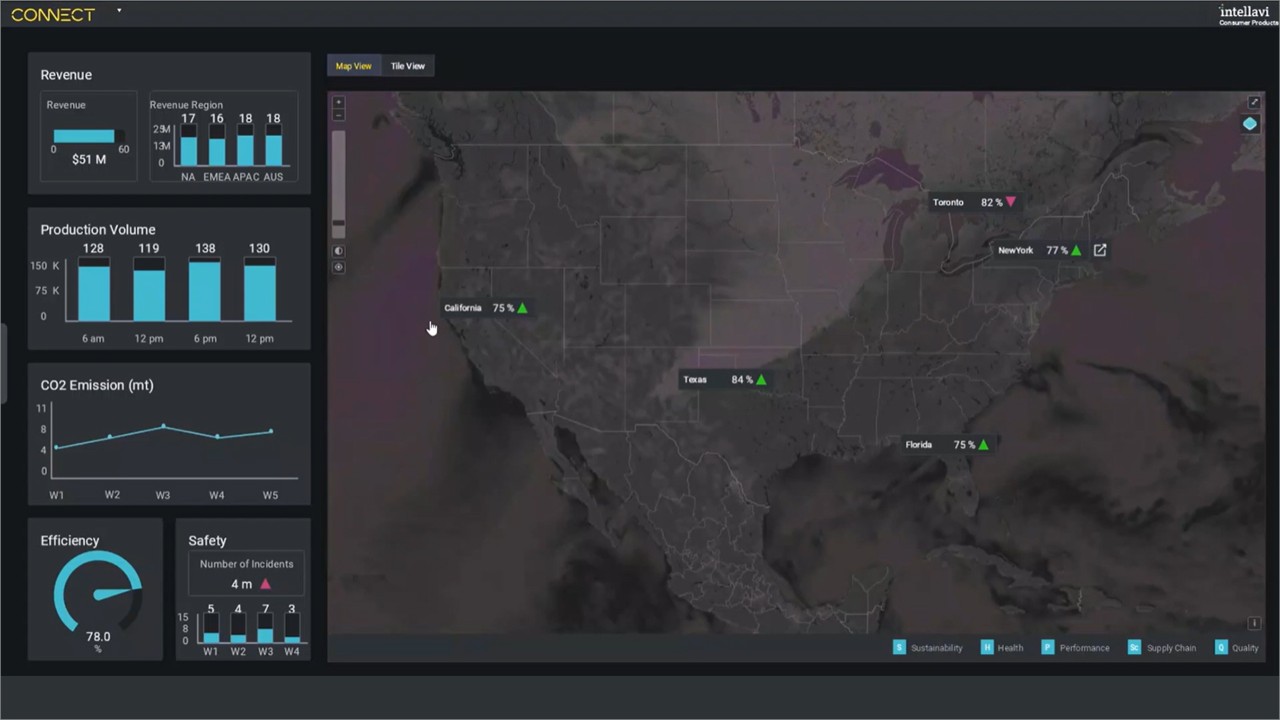Screen dimensions: 1280x720
Task: Toggle the Supply Chain legend filter
Action: pos(1134,648)
